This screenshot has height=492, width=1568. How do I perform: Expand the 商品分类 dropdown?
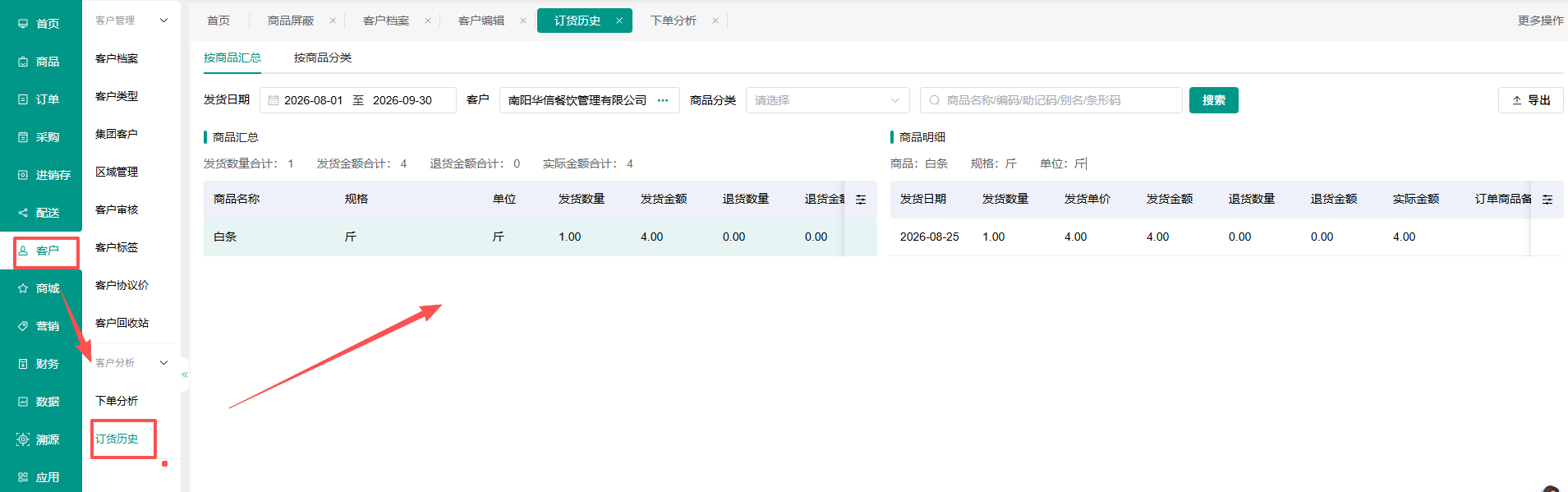tap(827, 100)
